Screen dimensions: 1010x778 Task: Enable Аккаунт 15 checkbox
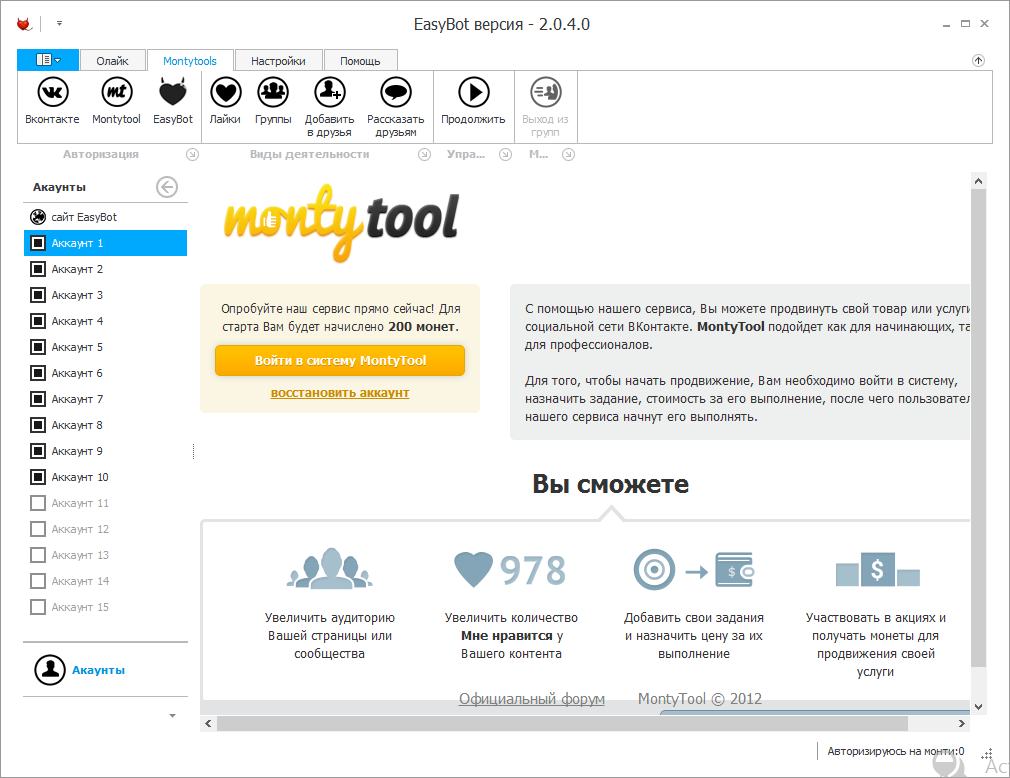click(38, 607)
